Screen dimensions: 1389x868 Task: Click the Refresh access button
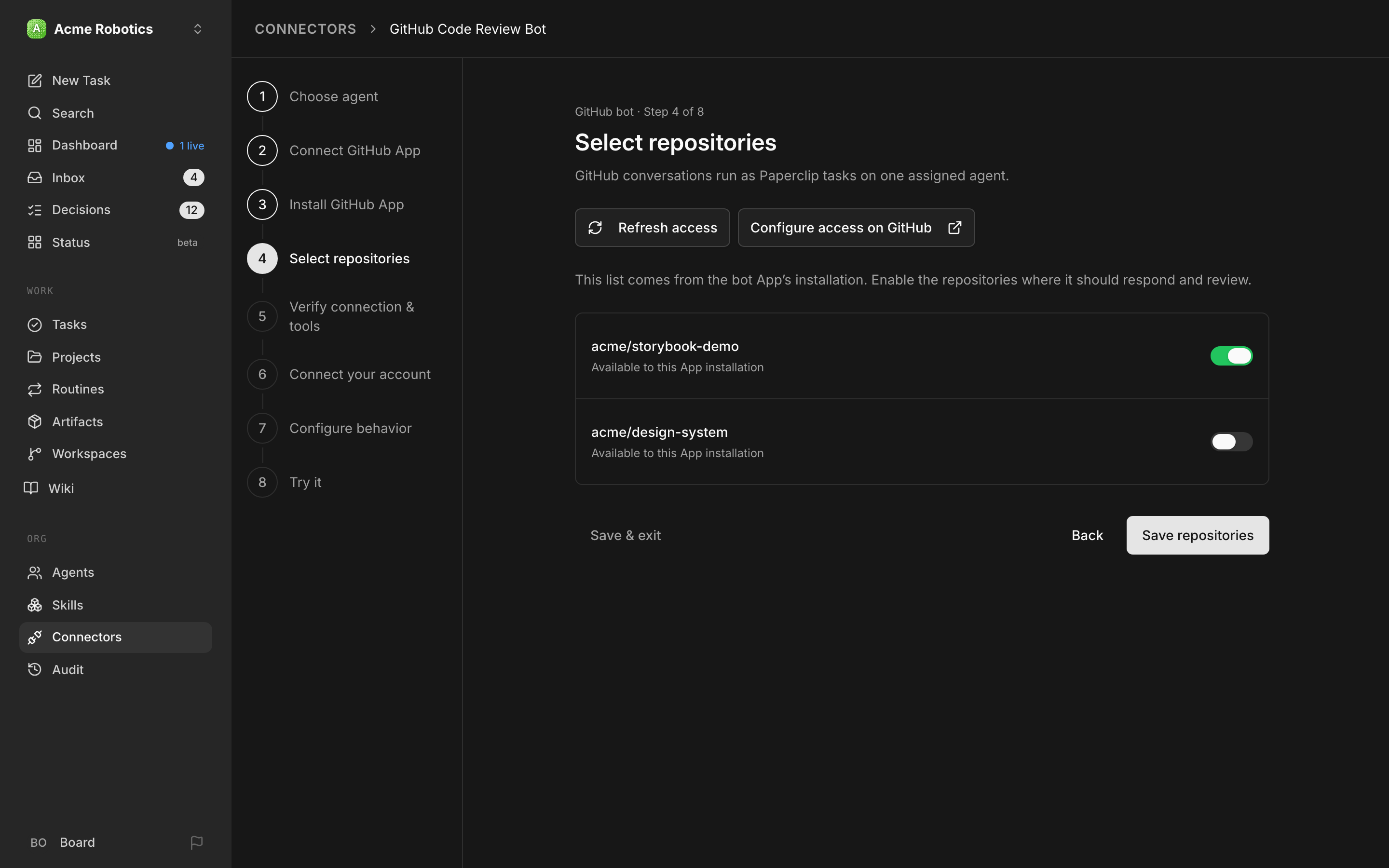tap(652, 228)
